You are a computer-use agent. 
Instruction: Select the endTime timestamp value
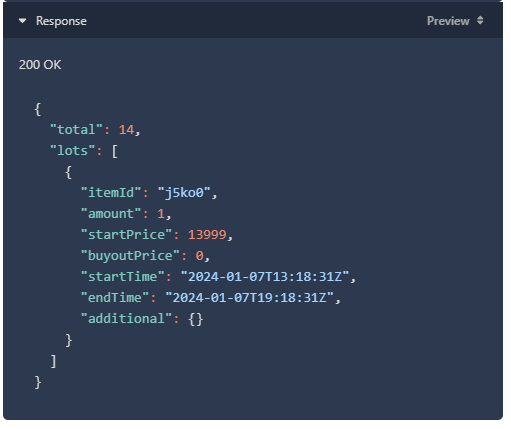[249, 298]
